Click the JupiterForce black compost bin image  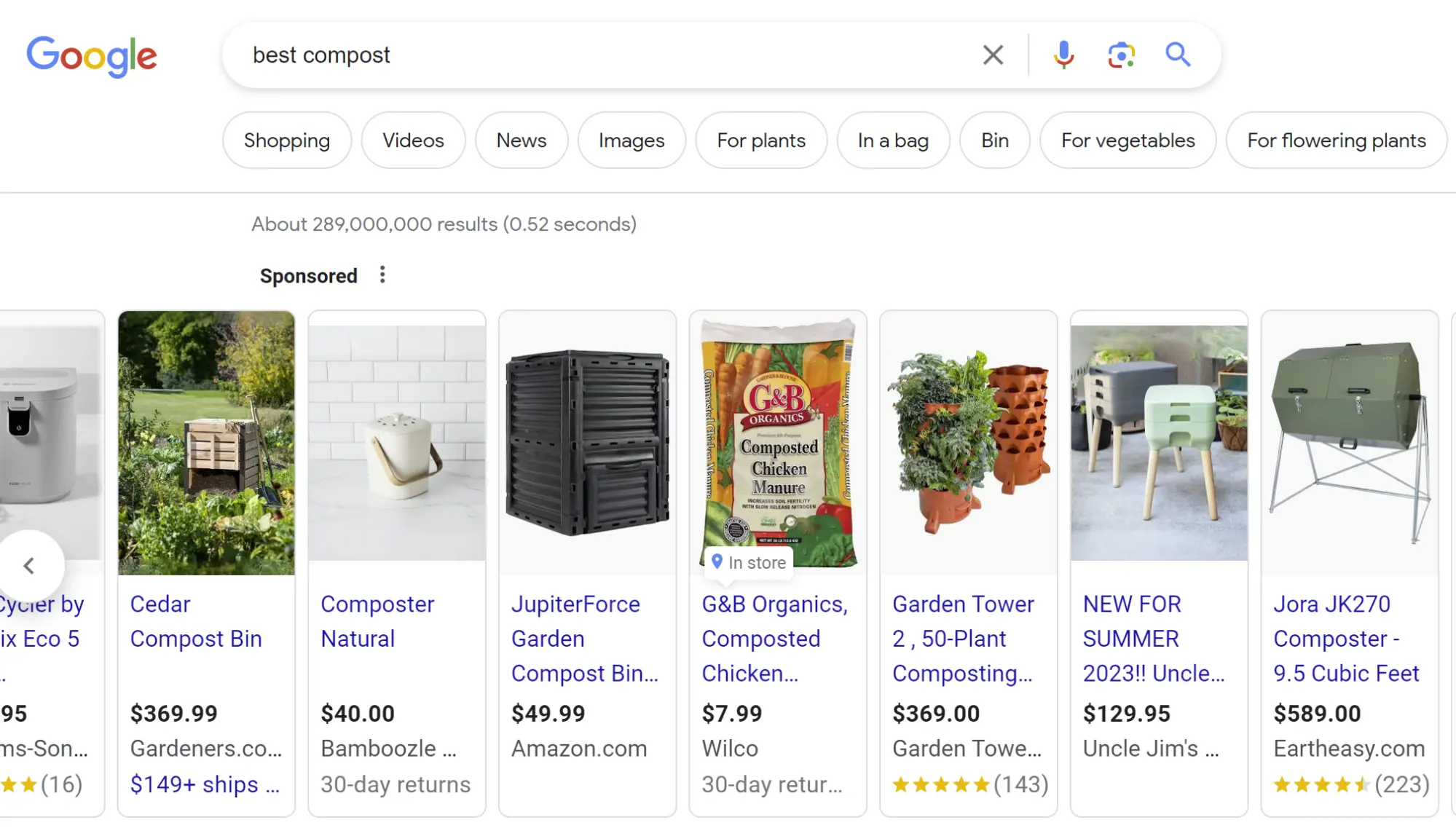pyautogui.click(x=587, y=443)
